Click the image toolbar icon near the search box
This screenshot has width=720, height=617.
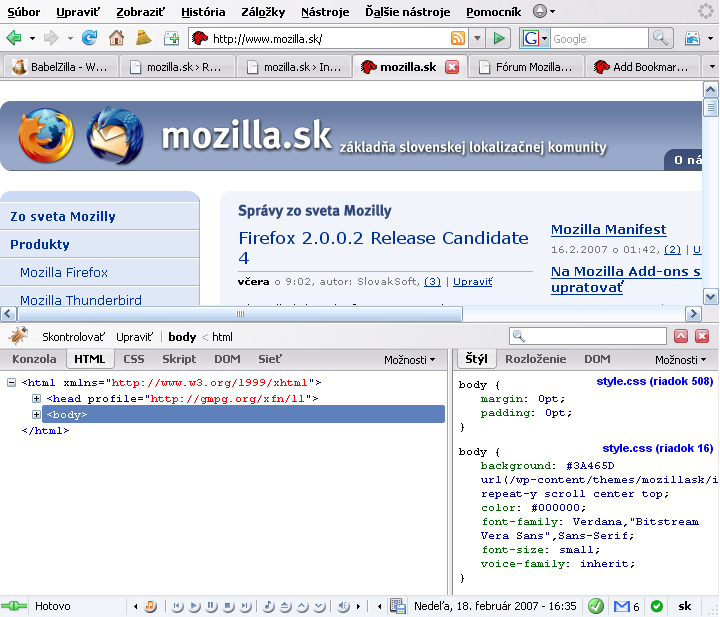tap(692, 38)
